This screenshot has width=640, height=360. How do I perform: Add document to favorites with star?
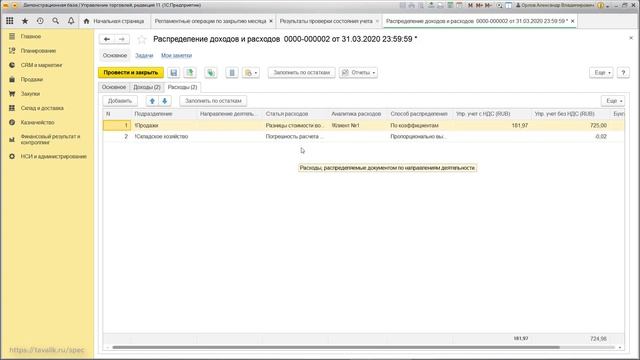click(142, 39)
